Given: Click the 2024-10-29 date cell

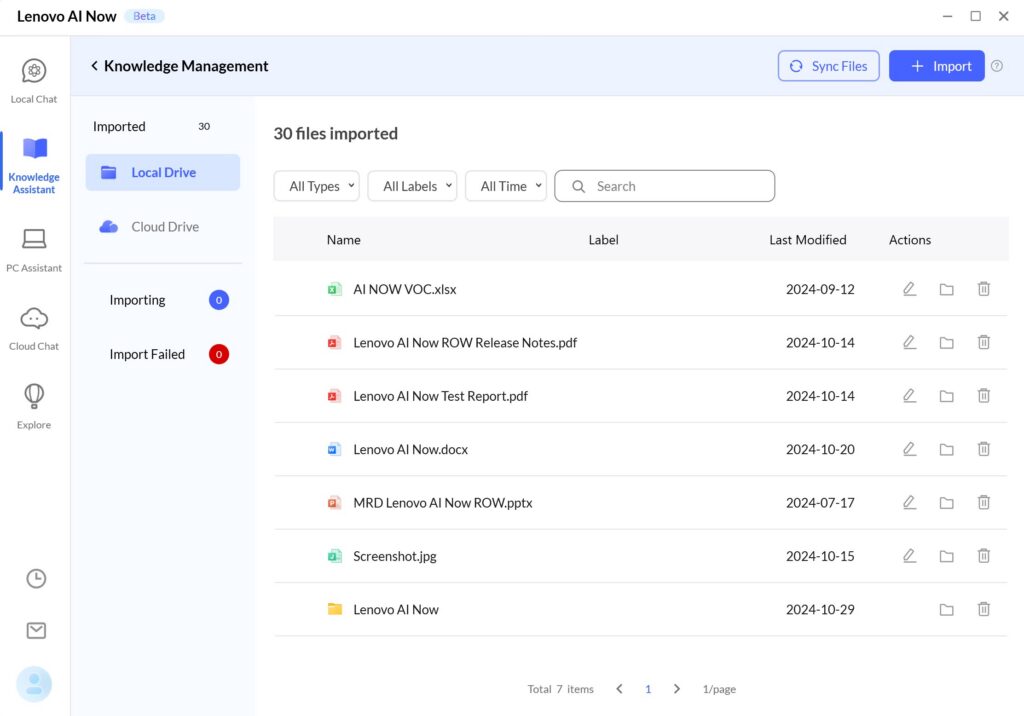Looking at the screenshot, I should click(820, 610).
